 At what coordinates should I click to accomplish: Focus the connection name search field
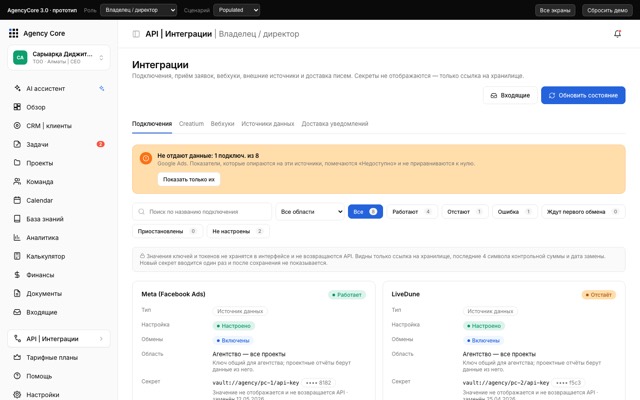point(202,211)
